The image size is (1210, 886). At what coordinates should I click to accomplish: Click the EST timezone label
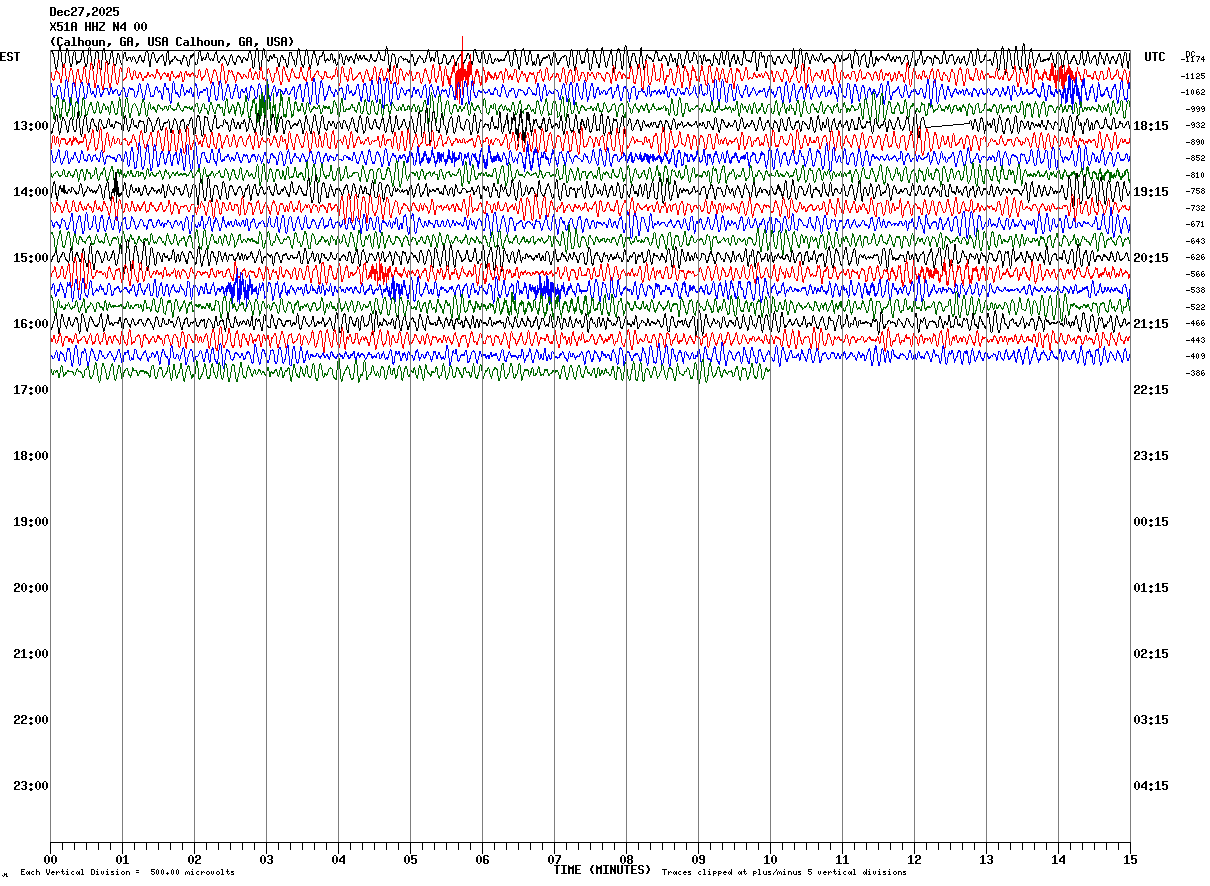10,57
